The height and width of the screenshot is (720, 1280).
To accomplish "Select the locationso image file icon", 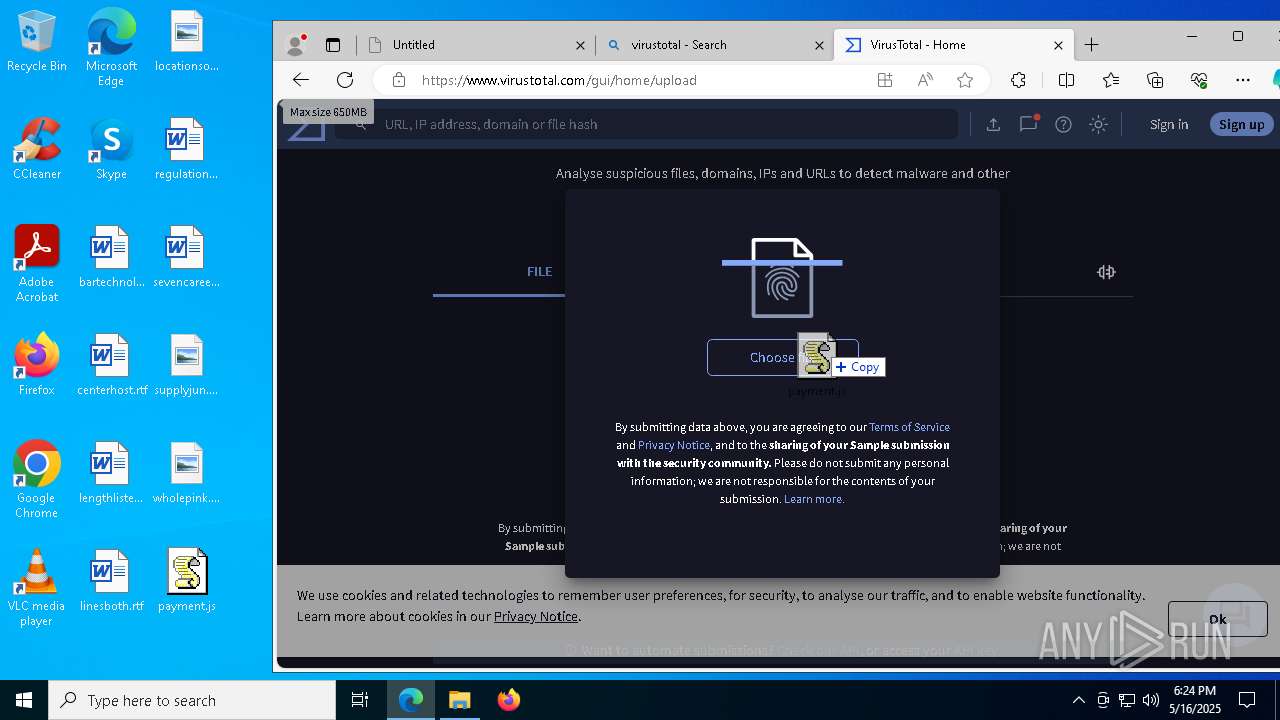I will (x=187, y=42).
